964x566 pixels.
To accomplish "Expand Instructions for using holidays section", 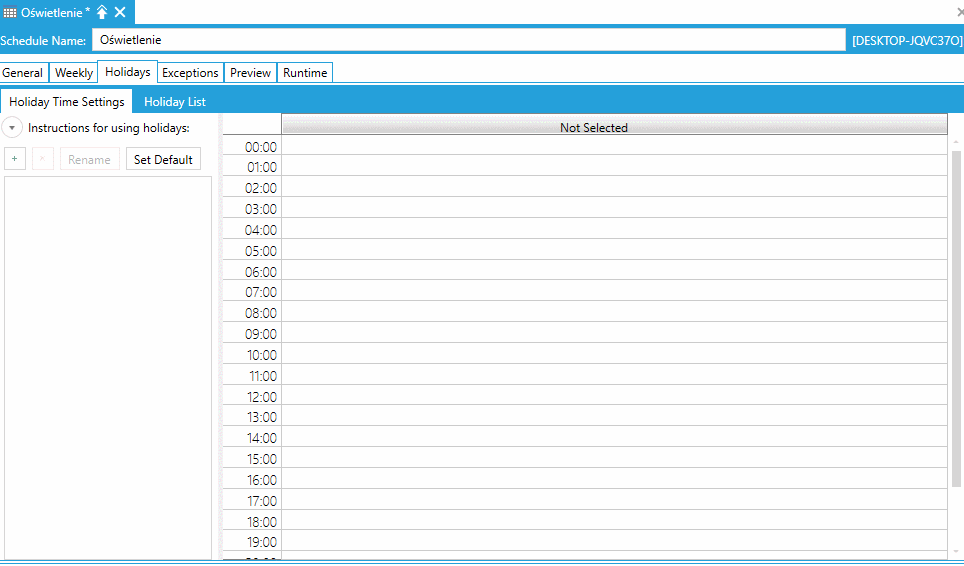I will (12, 128).
